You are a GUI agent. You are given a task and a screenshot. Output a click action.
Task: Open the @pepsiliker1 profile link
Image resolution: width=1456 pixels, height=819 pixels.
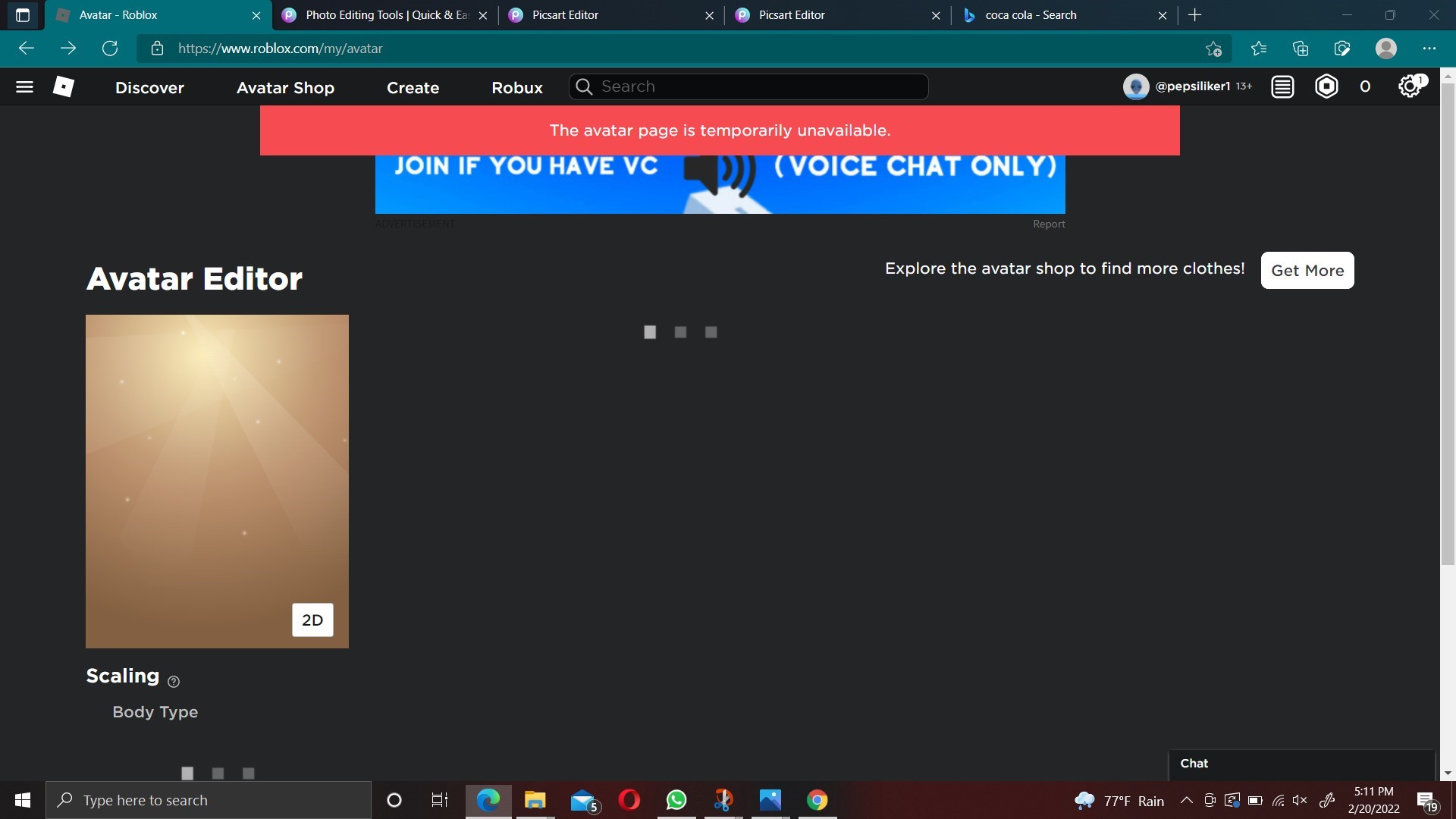(x=1193, y=86)
